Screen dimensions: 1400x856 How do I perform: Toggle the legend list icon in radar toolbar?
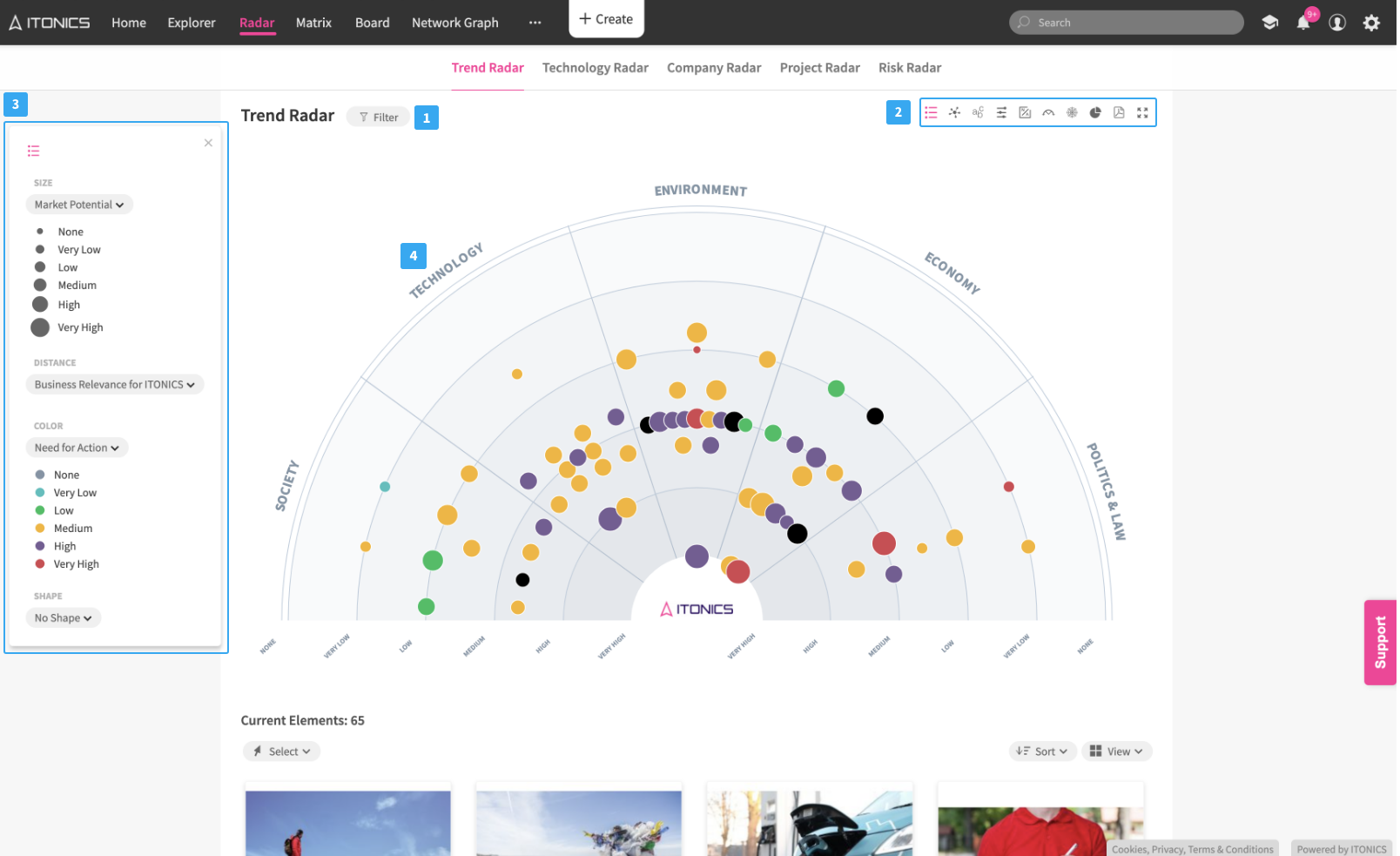(932, 112)
